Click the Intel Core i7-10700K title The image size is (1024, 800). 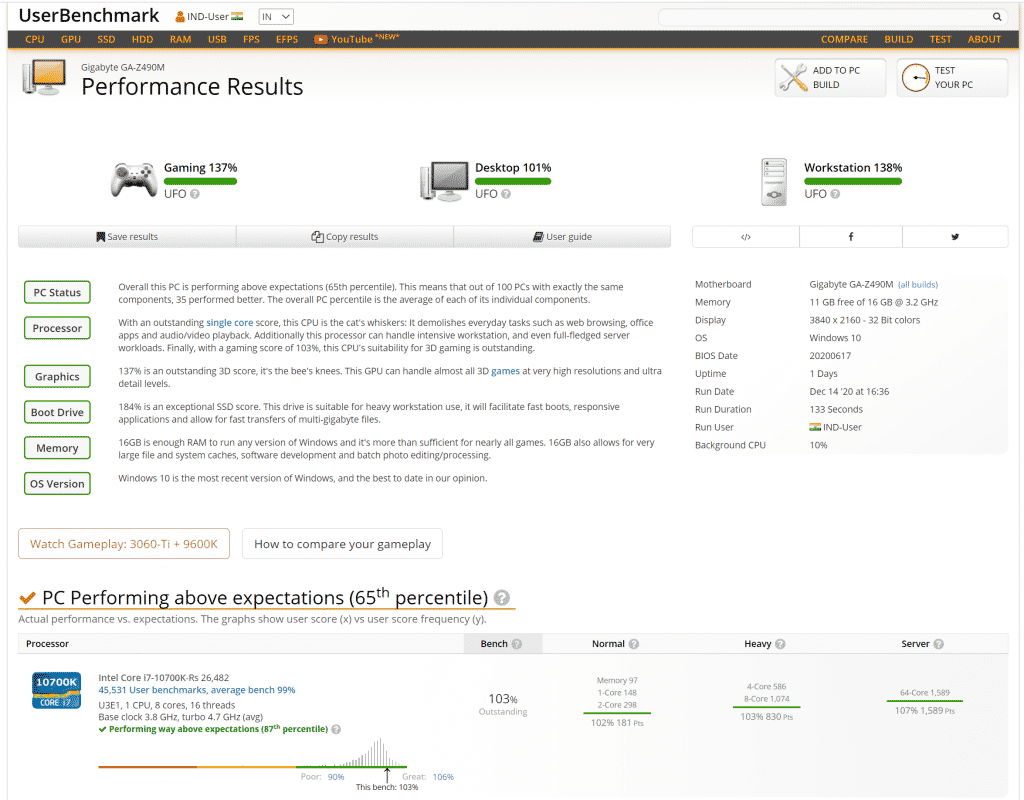click(164, 678)
